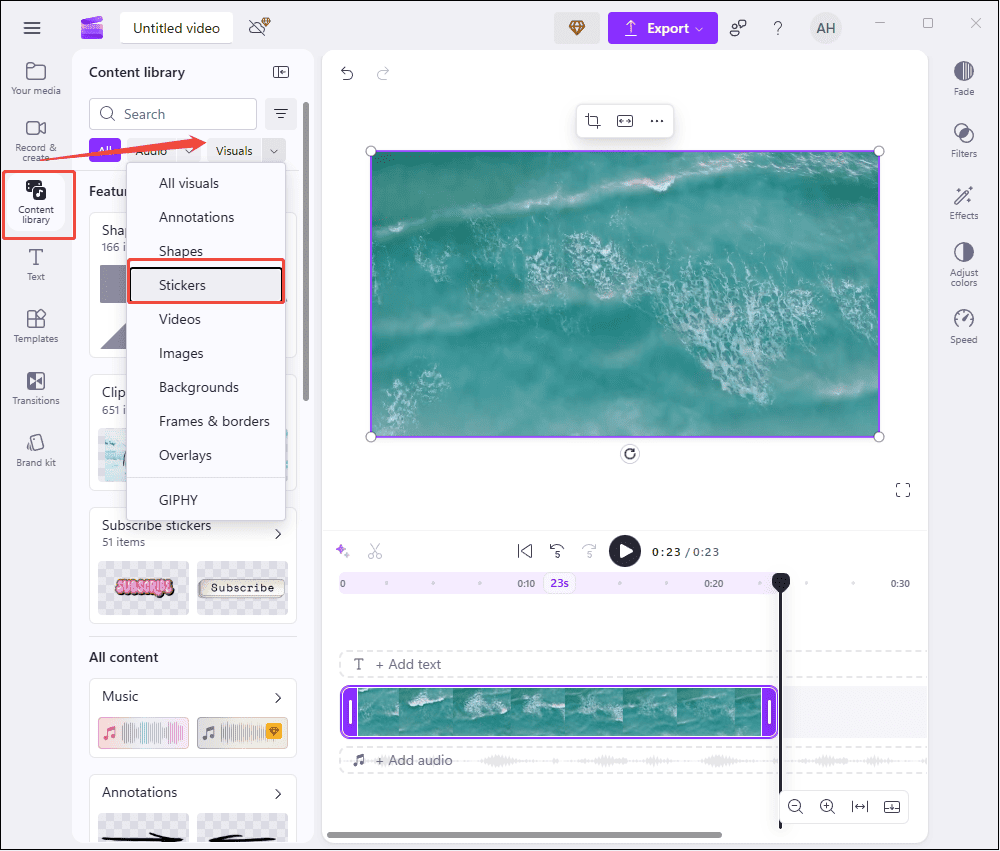This screenshot has height=851, width=1000.
Task: Click the undo arrow
Action: point(347,73)
